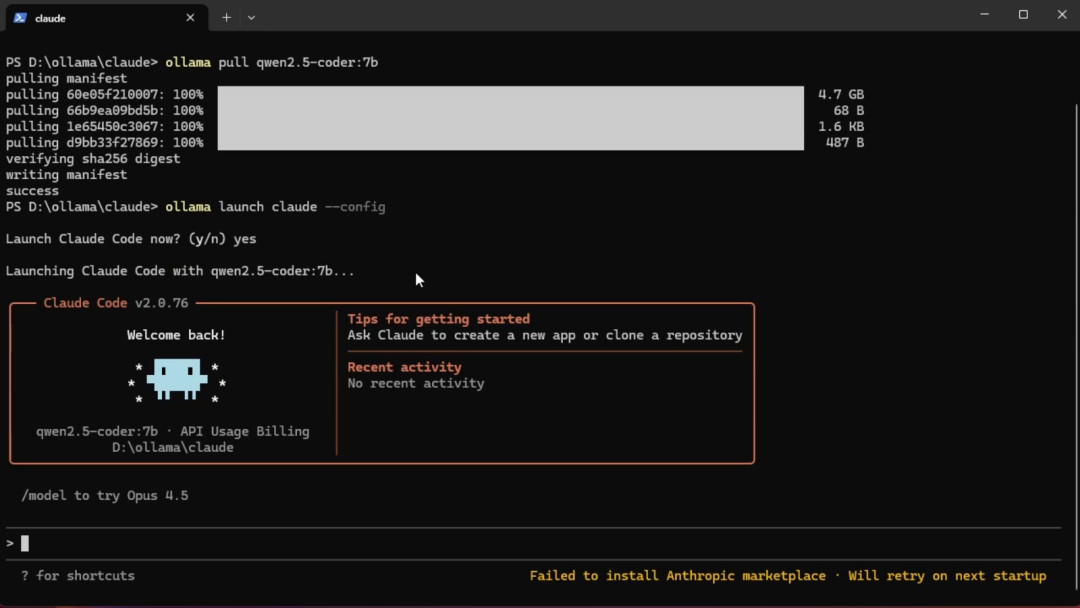Click the 'verifying sha256 digest' line
This screenshot has width=1080, height=608.
(93, 159)
